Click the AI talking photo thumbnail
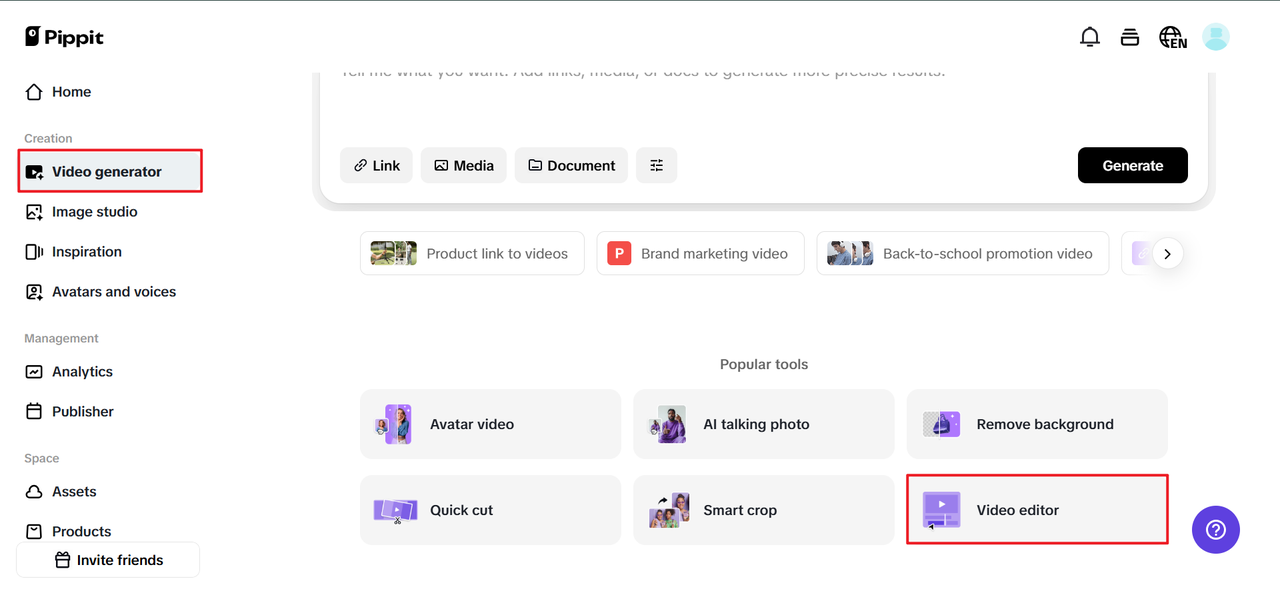Image resolution: width=1280 pixels, height=593 pixels. pyautogui.click(x=668, y=424)
